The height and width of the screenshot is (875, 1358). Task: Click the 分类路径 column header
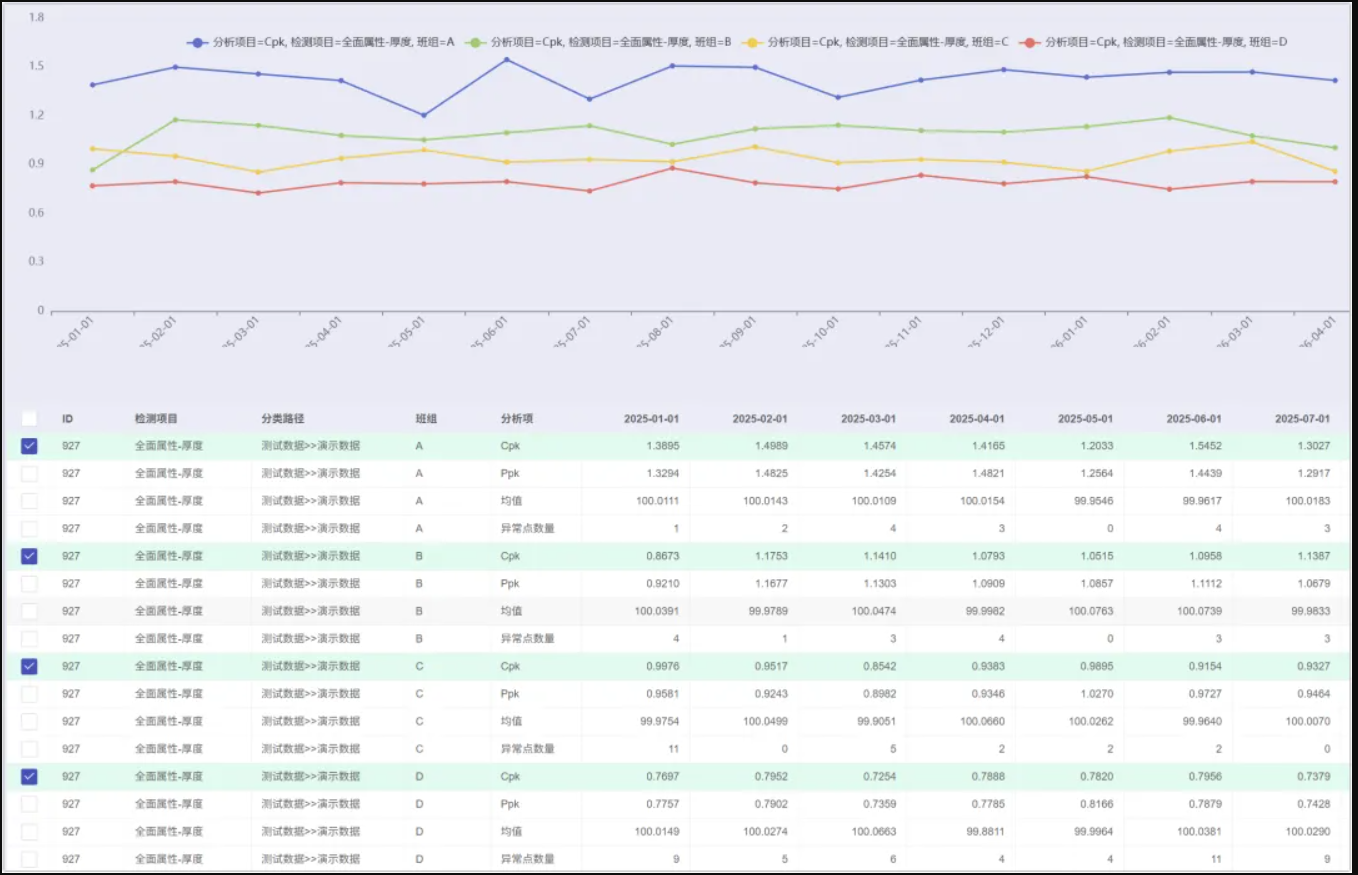click(x=282, y=419)
